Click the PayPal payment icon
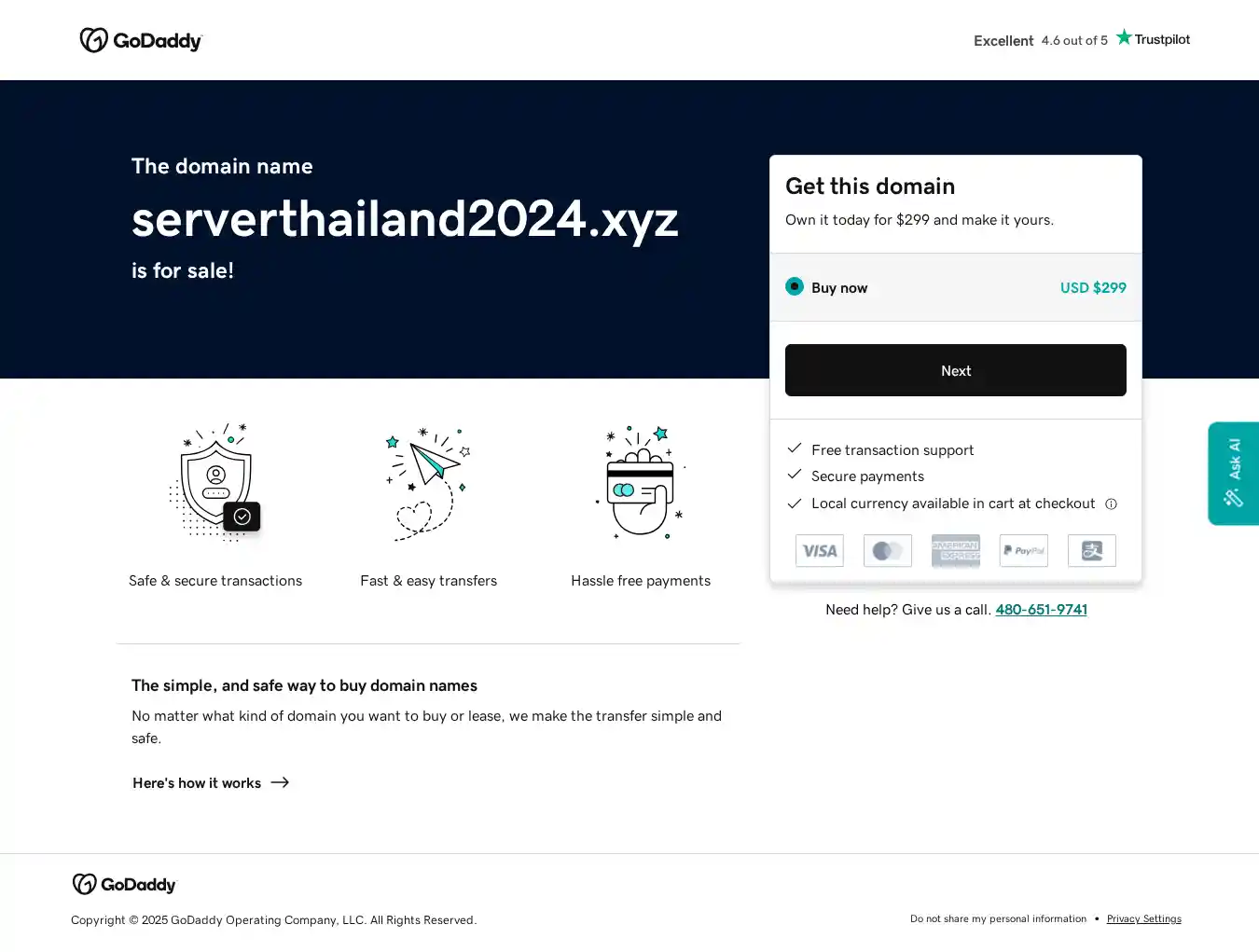The height and width of the screenshot is (952, 1259). tap(1024, 551)
